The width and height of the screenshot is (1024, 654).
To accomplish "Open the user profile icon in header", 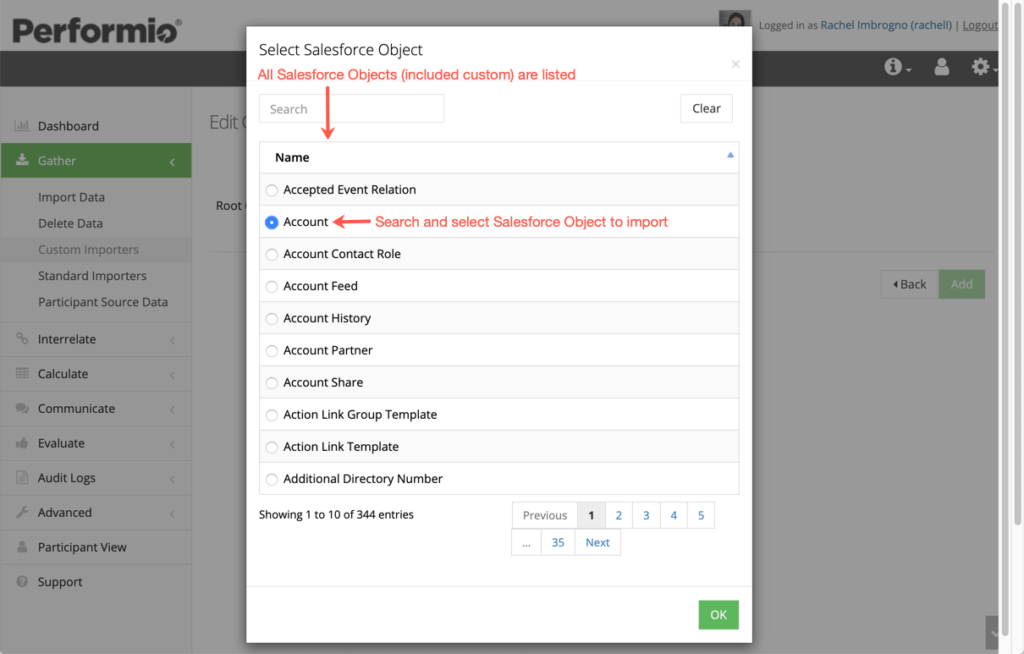I will (941, 67).
